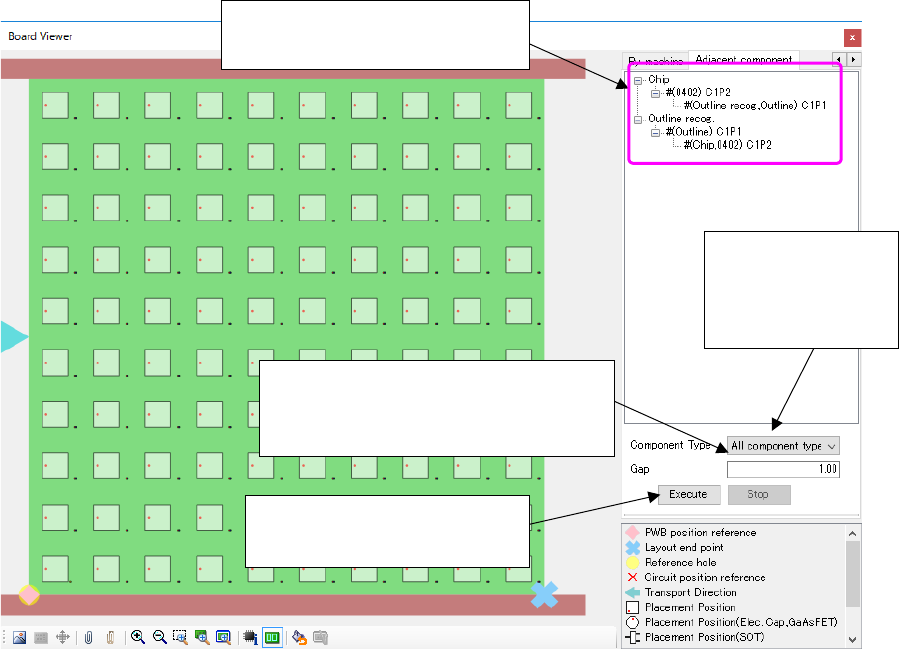Click the Component Type label
899x649 pixels.
pyautogui.click(x=670, y=445)
